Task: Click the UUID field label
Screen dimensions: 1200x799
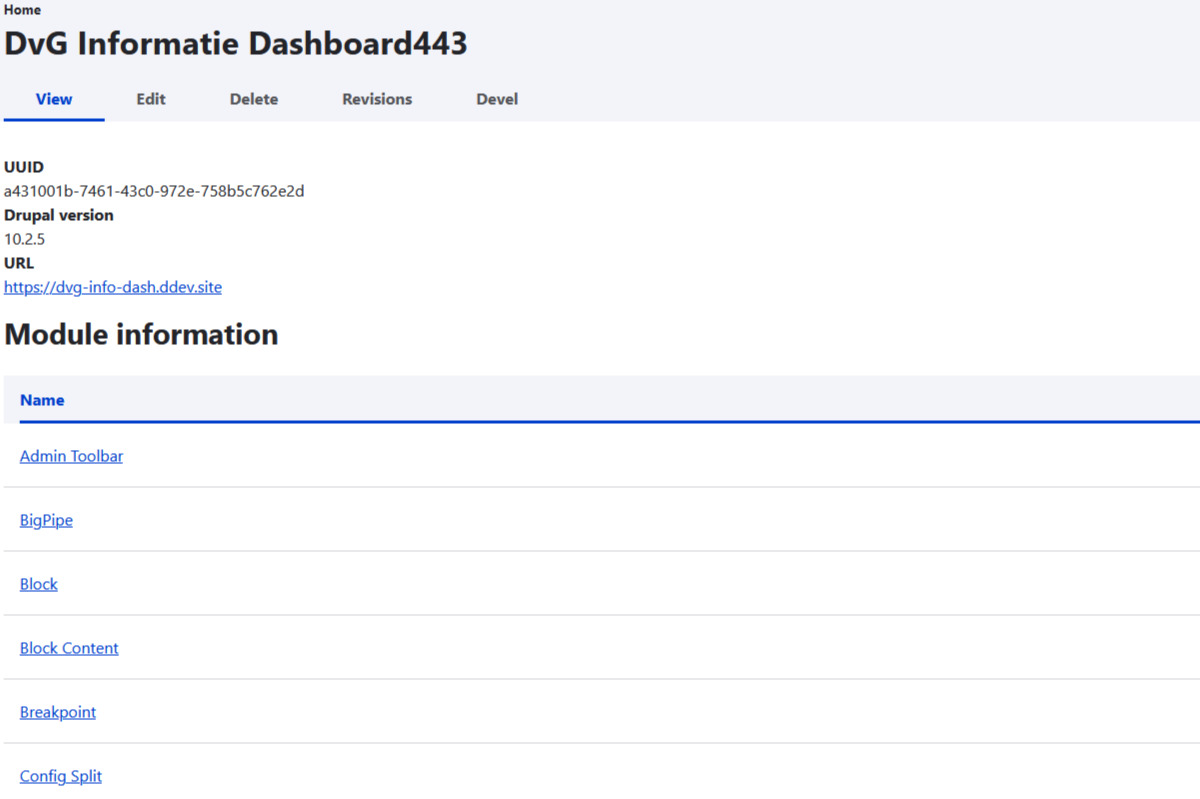Action: (x=24, y=167)
